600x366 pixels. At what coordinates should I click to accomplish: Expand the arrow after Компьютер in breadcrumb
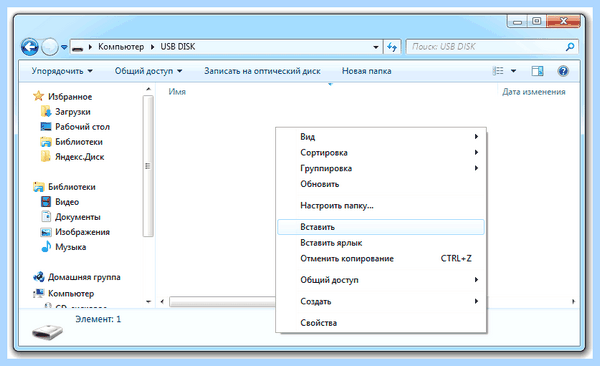pos(152,47)
